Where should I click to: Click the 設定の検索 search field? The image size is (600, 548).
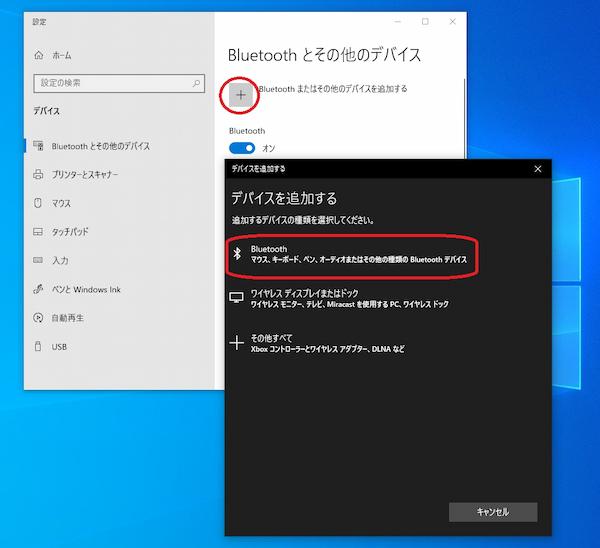119,83
